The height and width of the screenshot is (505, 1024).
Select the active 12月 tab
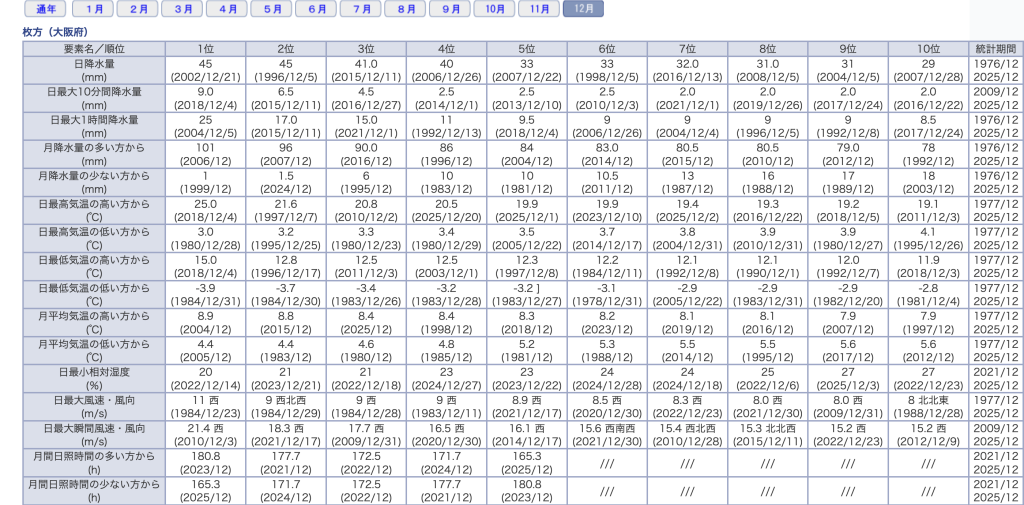(584, 9)
